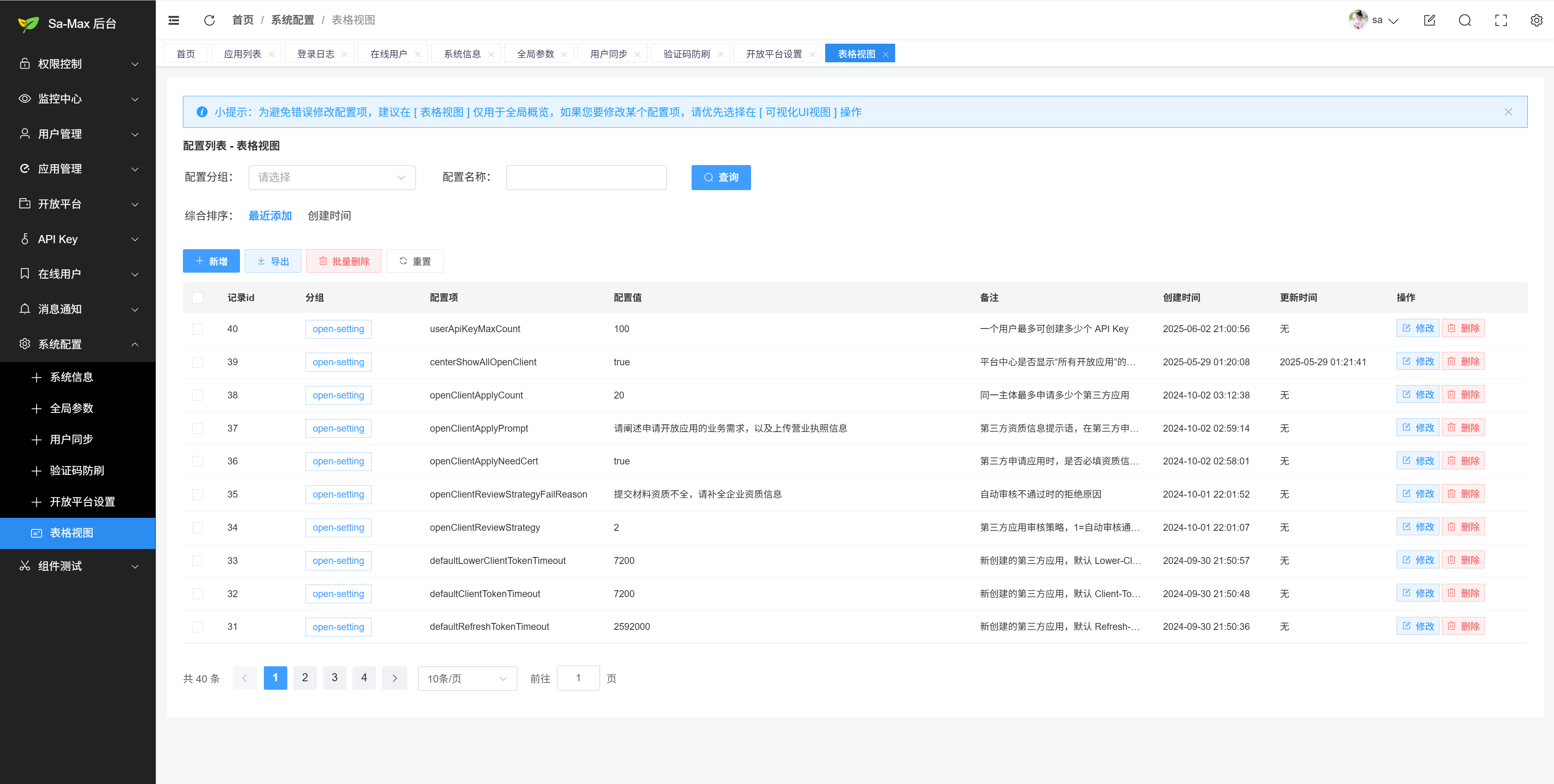1554x784 pixels.
Task: Toggle the select-all checkbox in table header
Action: pyautogui.click(x=198, y=297)
